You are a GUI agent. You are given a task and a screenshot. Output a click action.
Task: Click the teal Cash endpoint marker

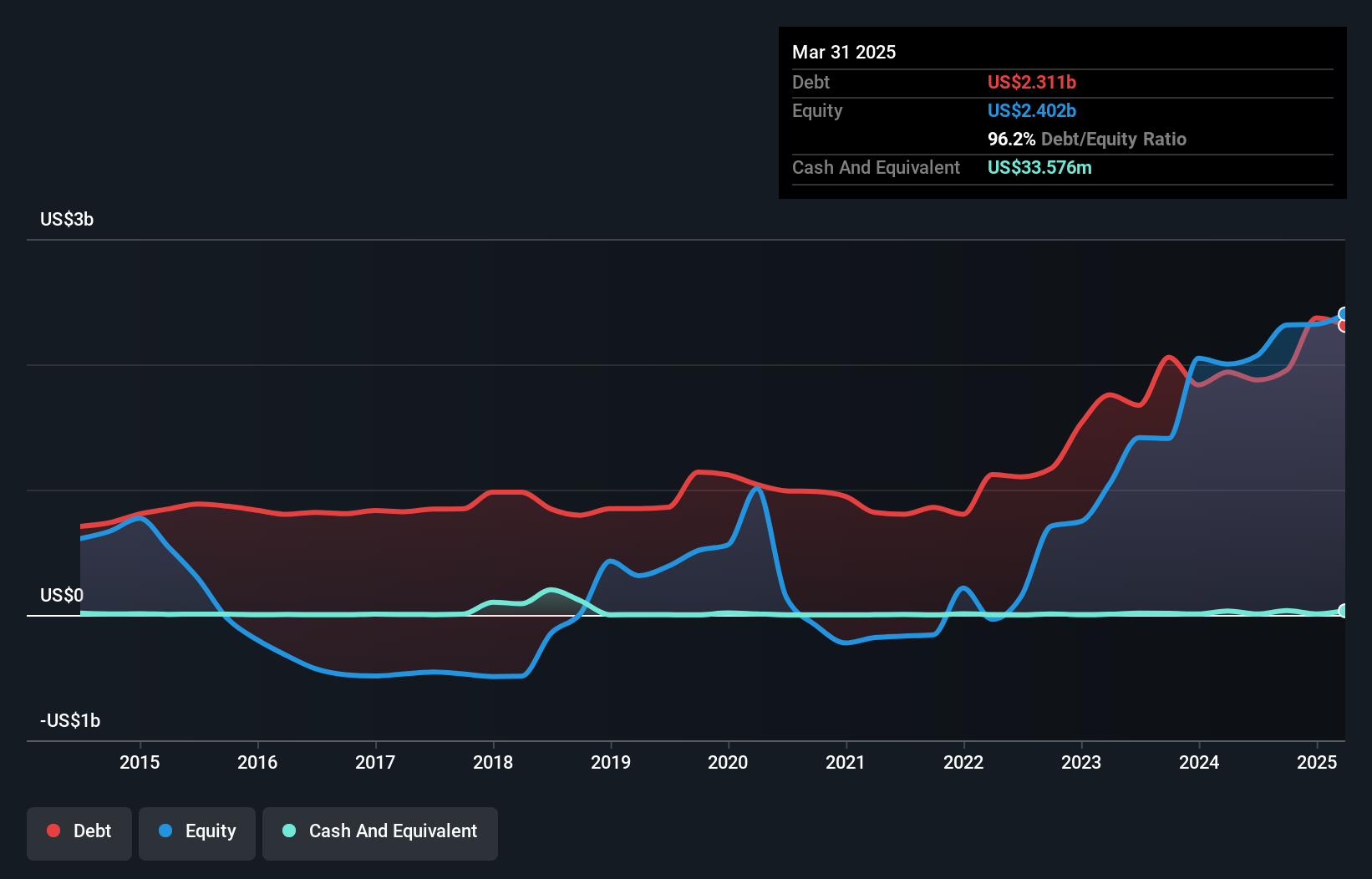pos(1344,611)
